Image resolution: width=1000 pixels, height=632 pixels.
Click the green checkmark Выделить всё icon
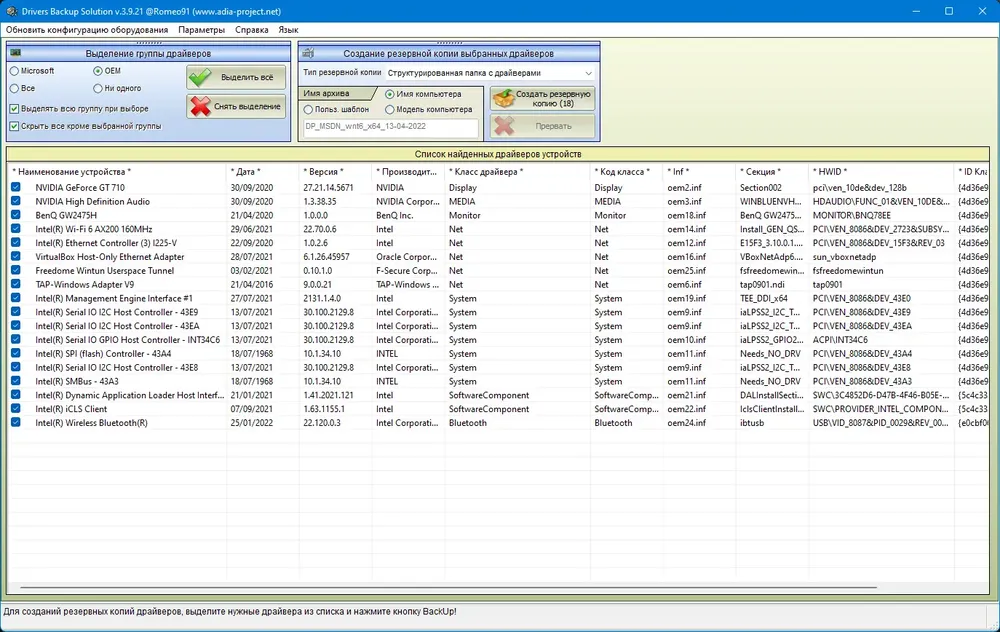coord(200,77)
